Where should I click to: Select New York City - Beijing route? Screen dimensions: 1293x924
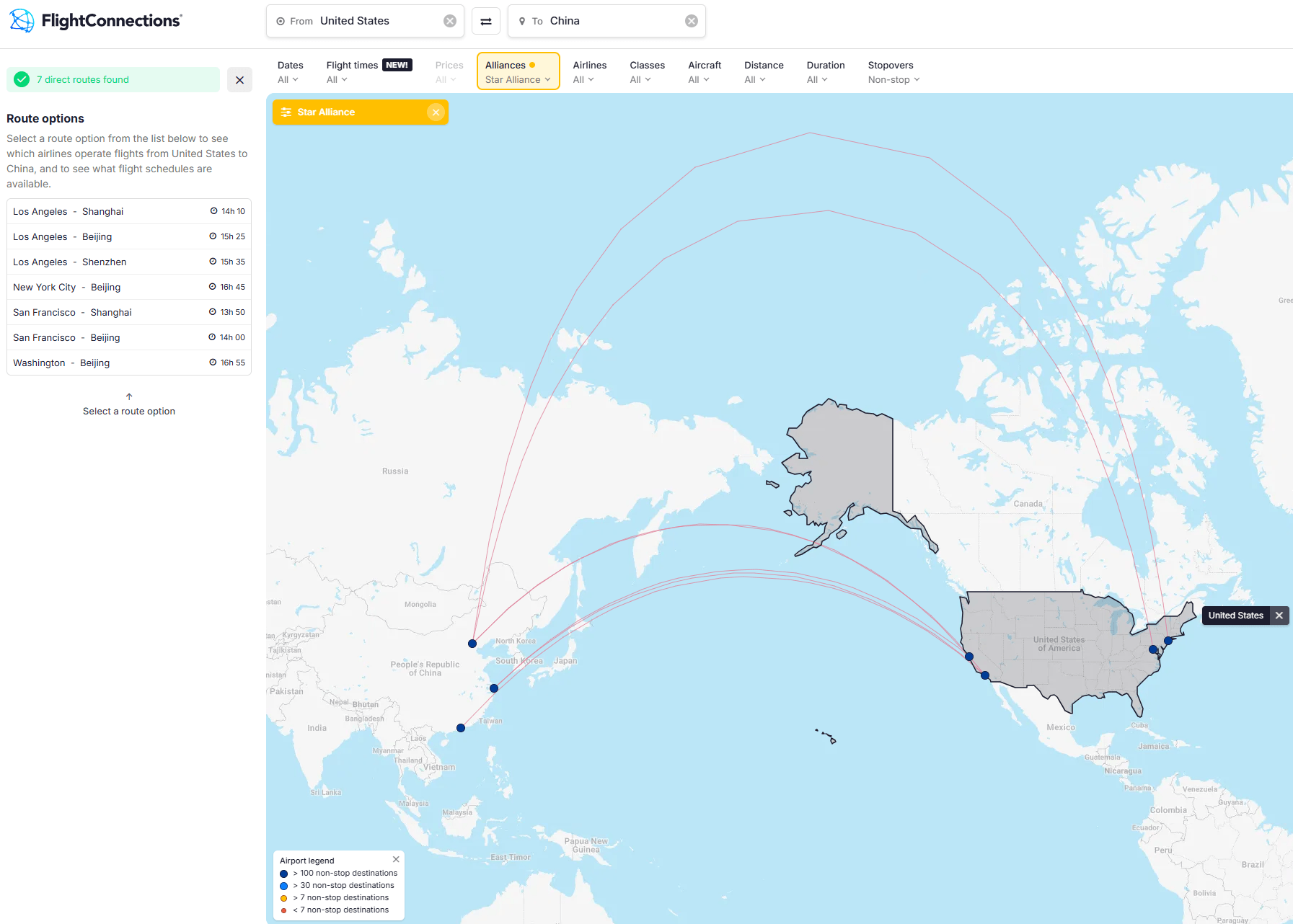tap(129, 288)
